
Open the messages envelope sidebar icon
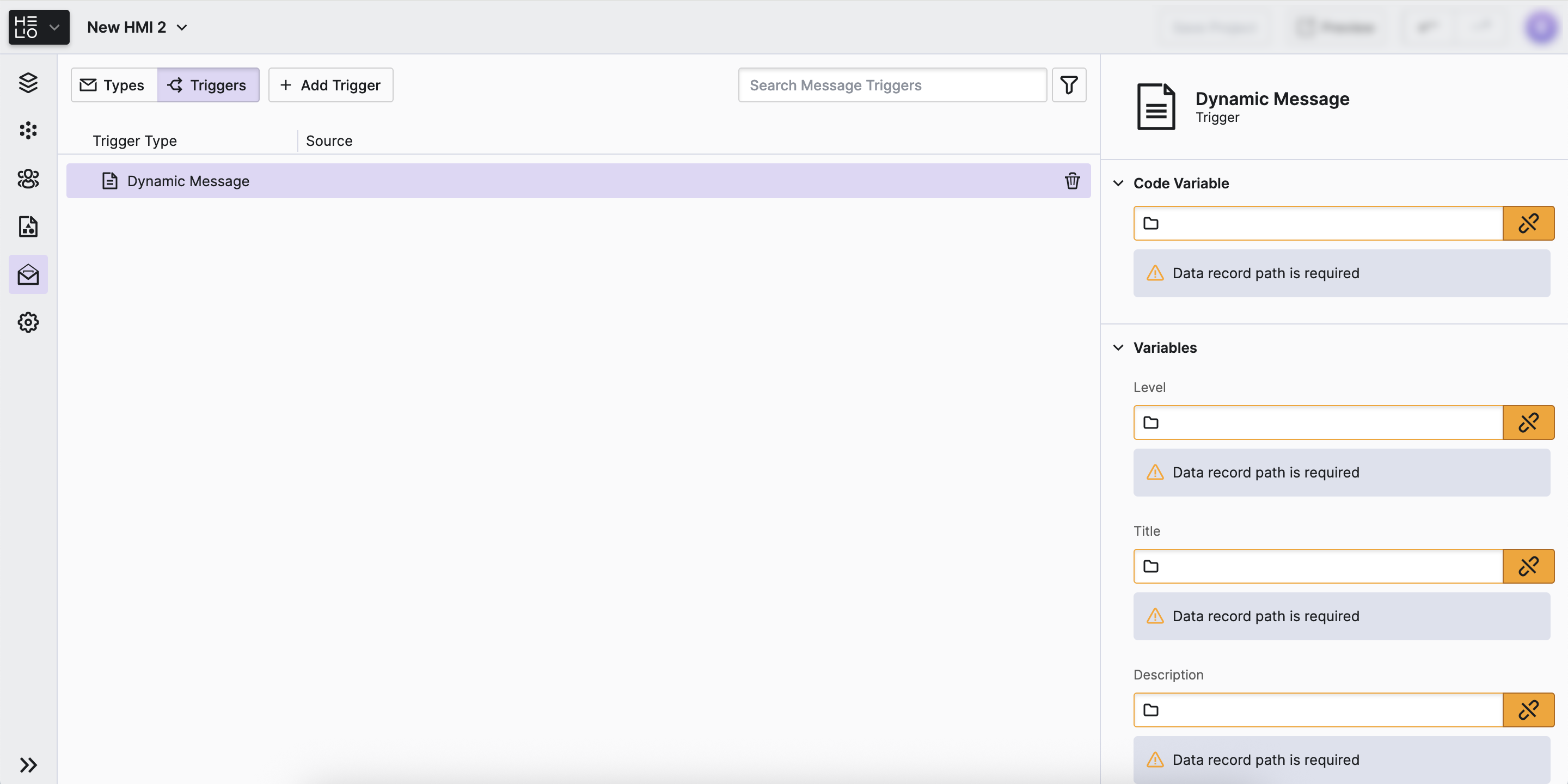28,274
